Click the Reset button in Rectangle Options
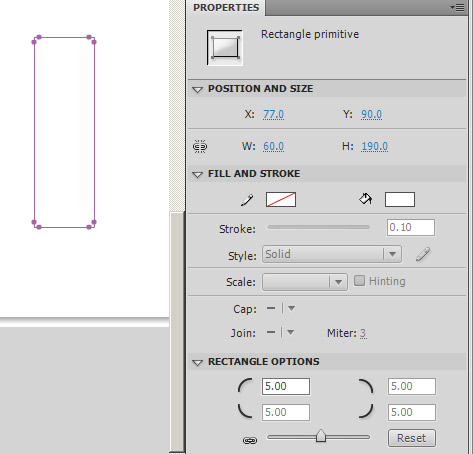Image resolution: width=473 pixels, height=454 pixels. pyautogui.click(x=412, y=438)
